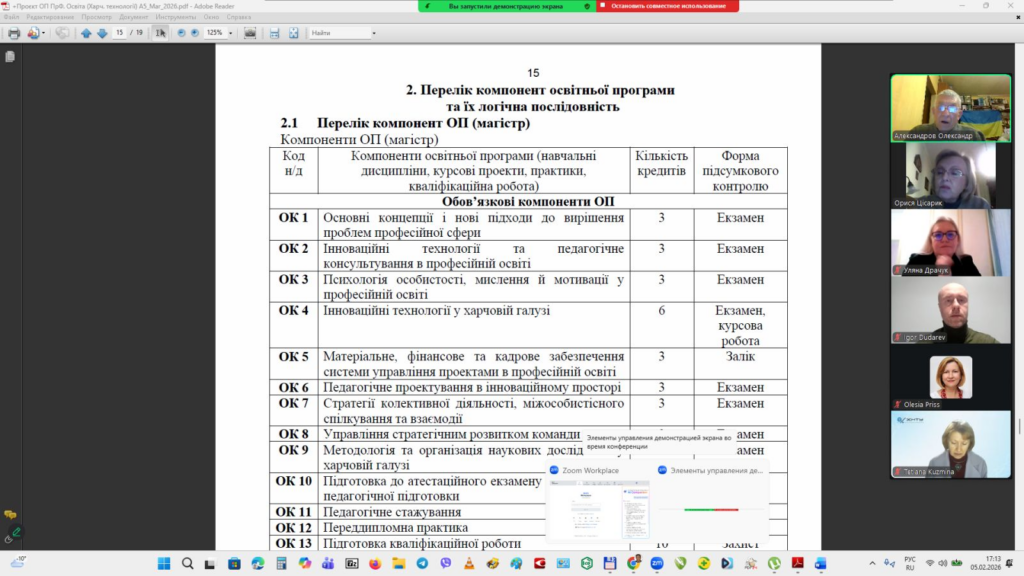Click the zoom out minus button
The height and width of the screenshot is (576, 1024).
pyautogui.click(x=181, y=33)
